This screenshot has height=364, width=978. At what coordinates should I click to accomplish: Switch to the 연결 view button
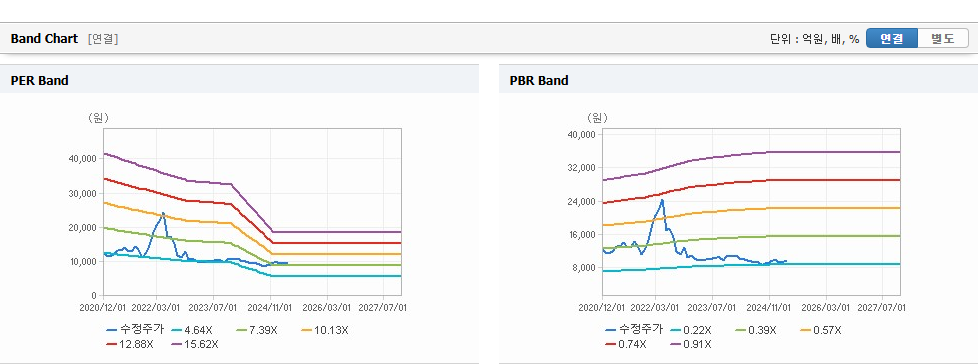[892, 39]
